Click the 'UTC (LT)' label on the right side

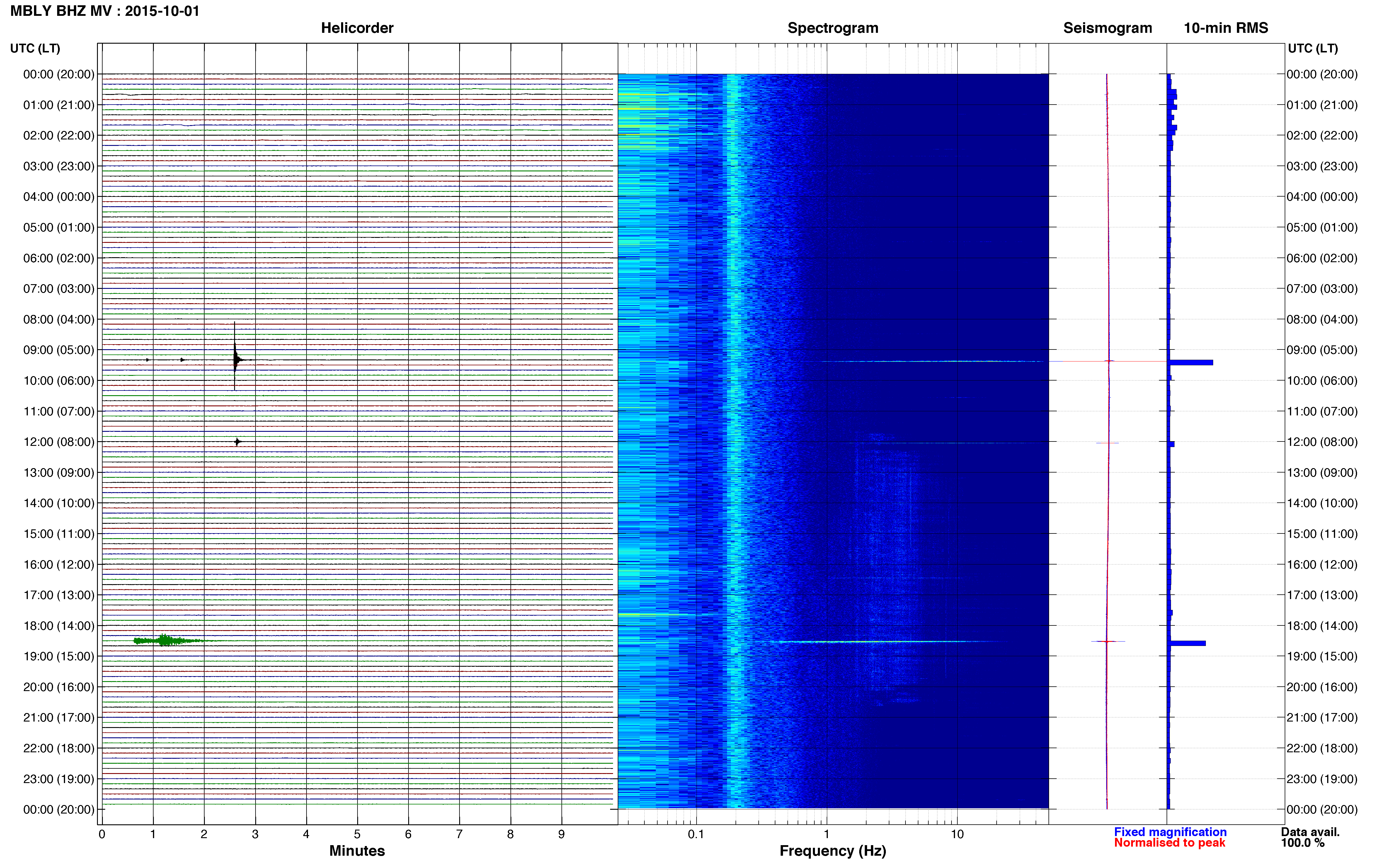click(x=1313, y=48)
